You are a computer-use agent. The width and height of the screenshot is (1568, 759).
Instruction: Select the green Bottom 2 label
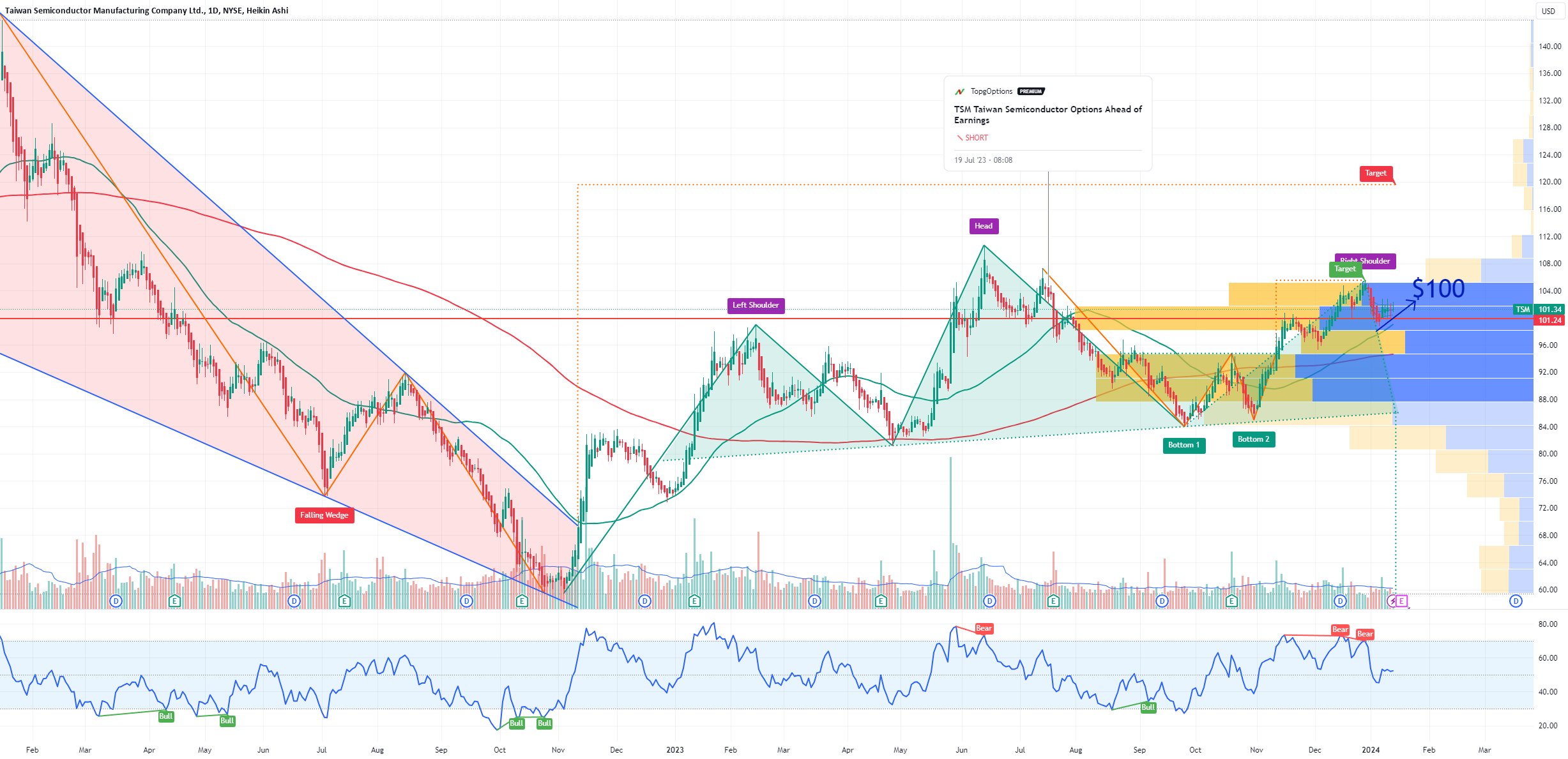click(1253, 439)
